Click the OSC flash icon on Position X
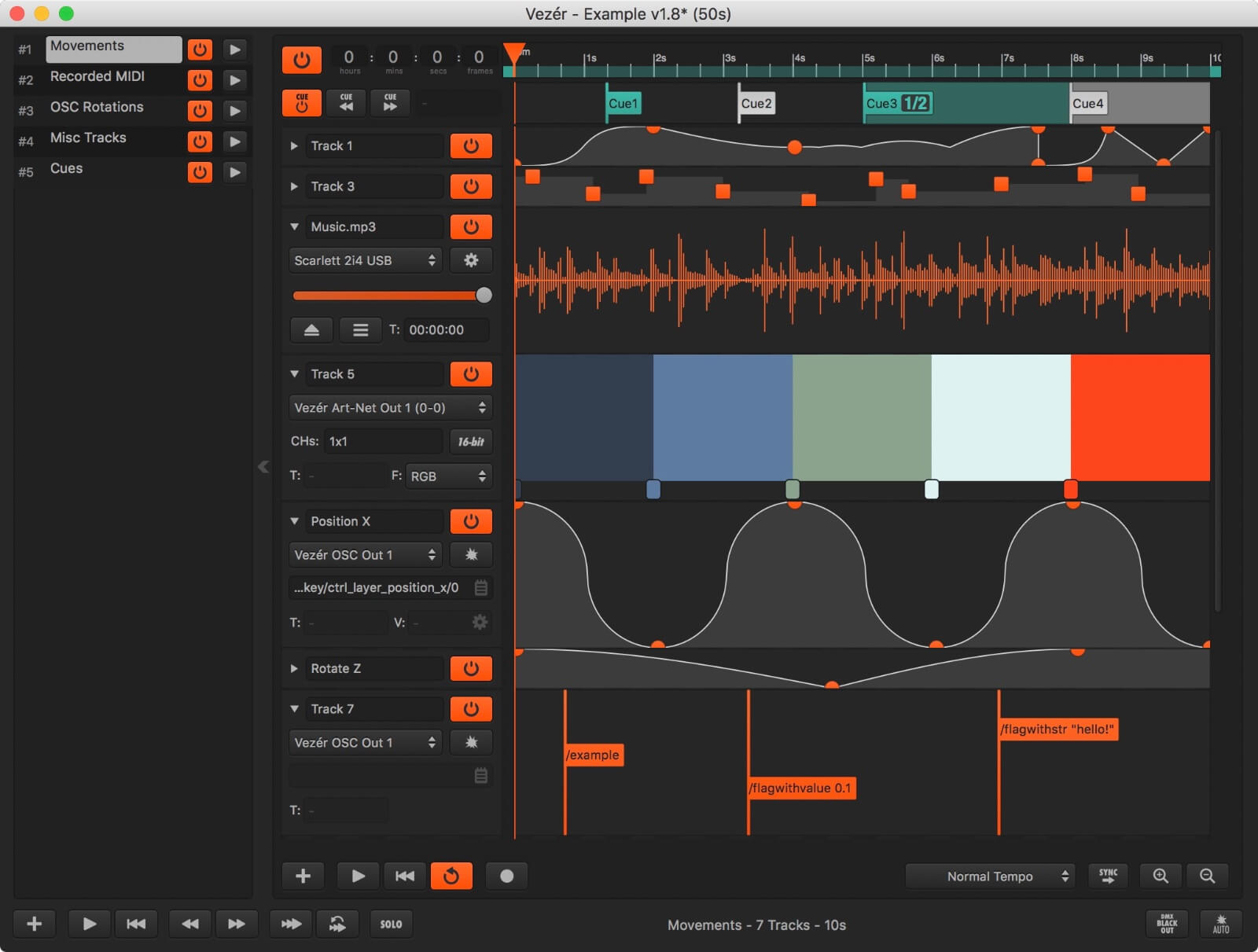This screenshot has width=1258, height=952. pyautogui.click(x=471, y=554)
